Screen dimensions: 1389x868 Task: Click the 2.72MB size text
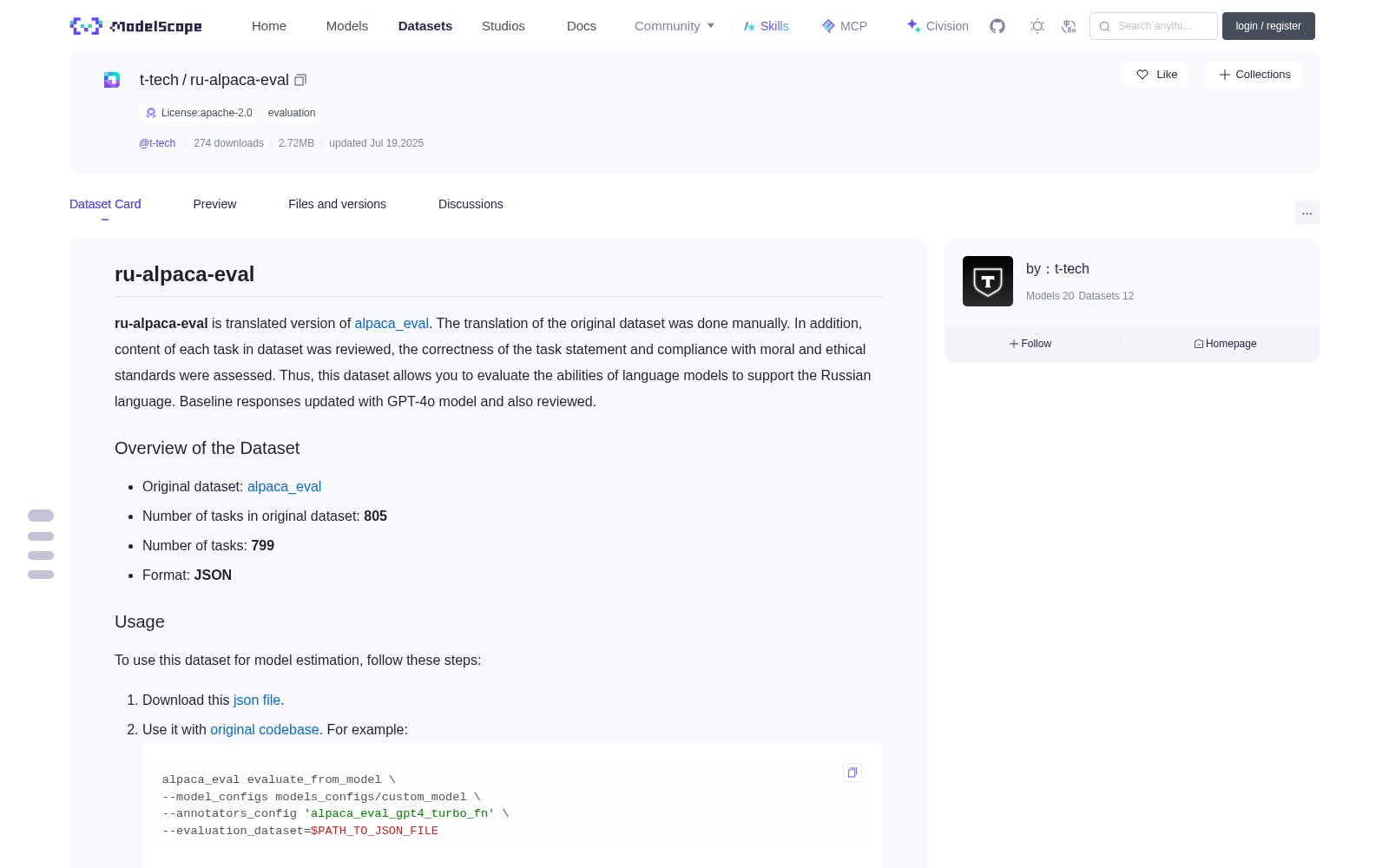[x=296, y=143]
